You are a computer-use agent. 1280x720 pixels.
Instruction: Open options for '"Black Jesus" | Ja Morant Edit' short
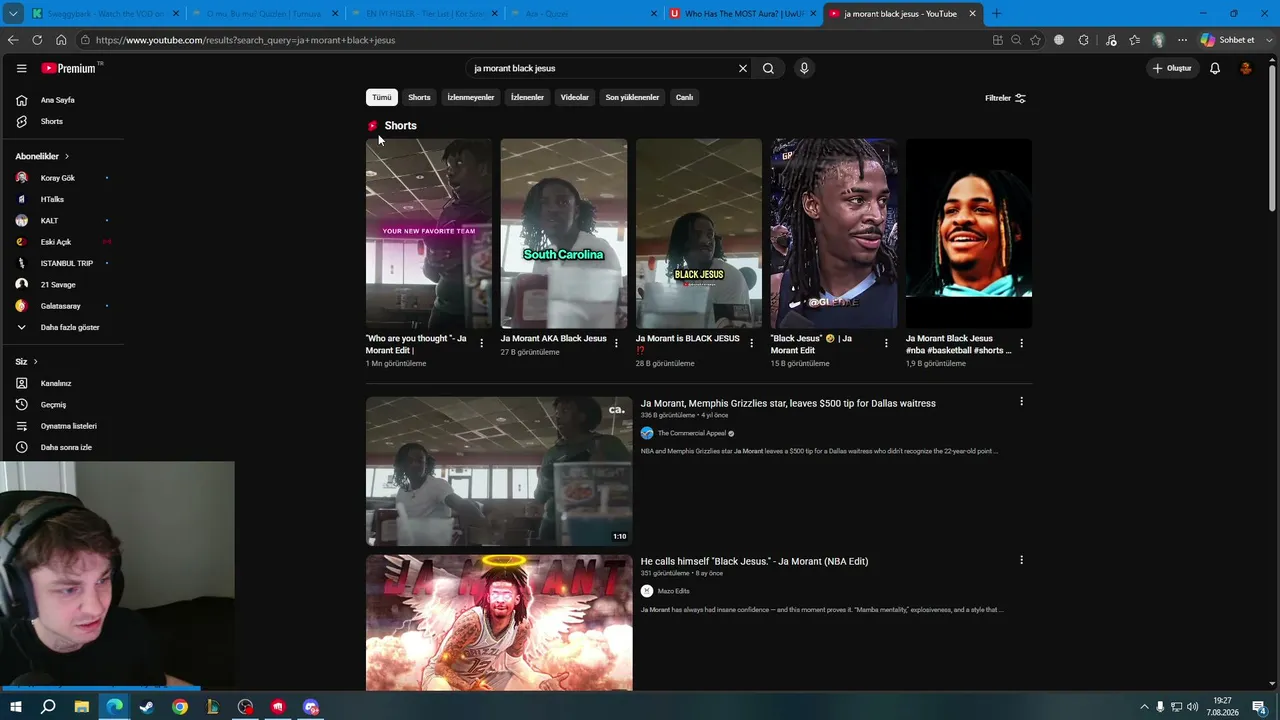[x=886, y=343]
